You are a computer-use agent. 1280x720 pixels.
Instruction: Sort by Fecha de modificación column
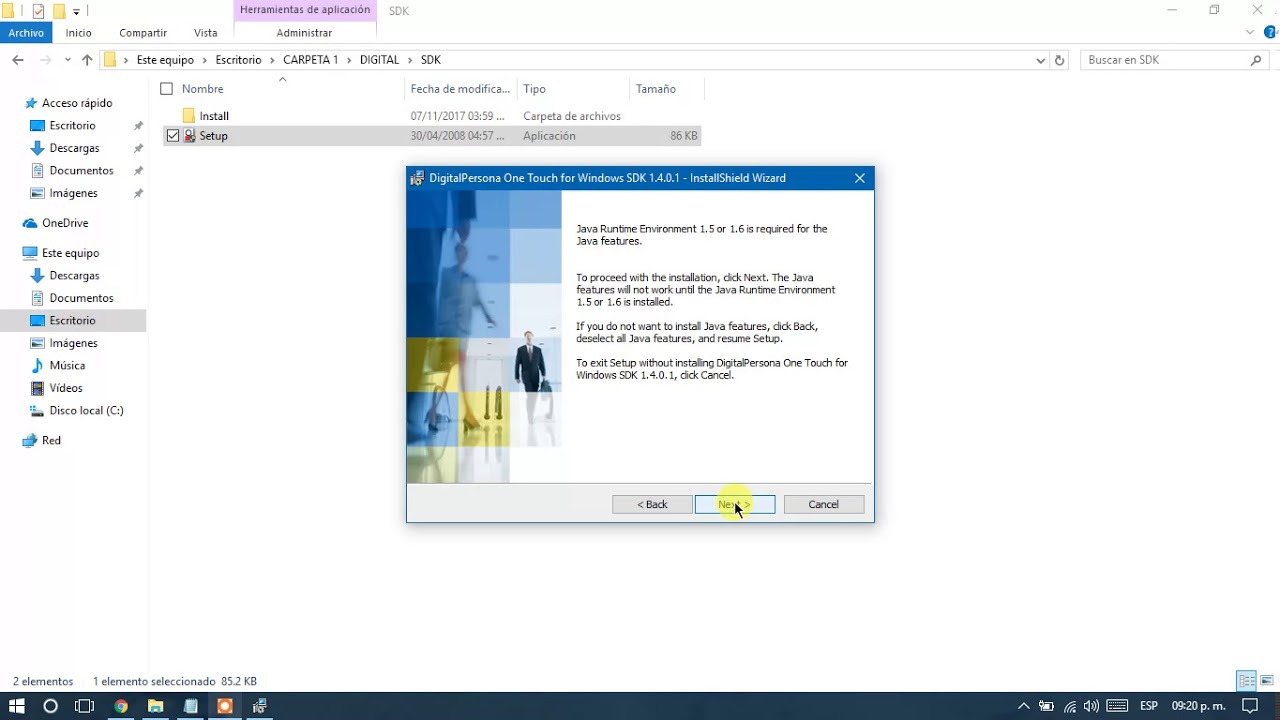(460, 89)
